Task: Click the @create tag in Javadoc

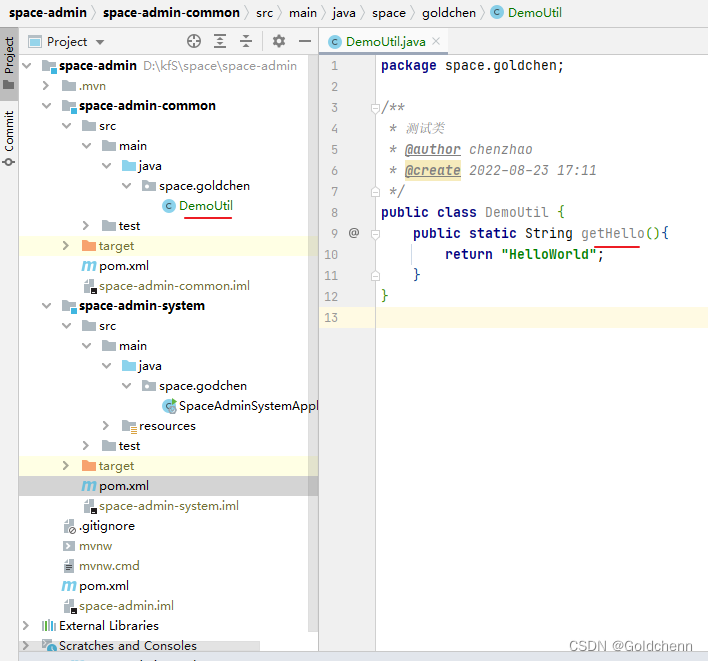Action: 433,171
